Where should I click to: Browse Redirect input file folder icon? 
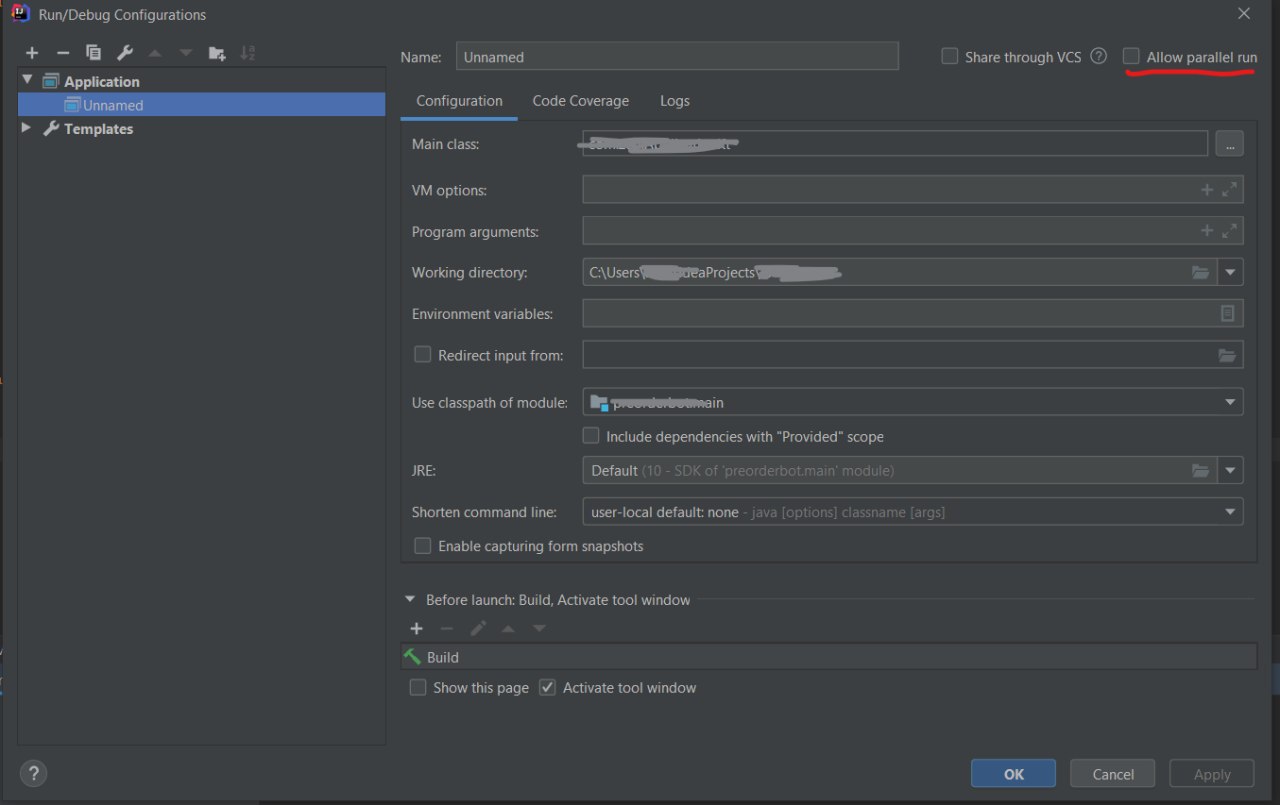point(1228,355)
